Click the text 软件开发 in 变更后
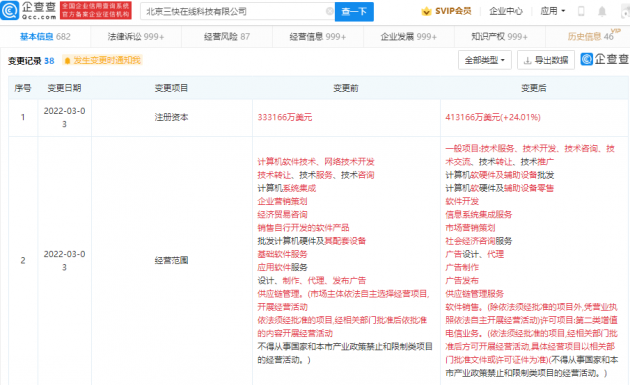This screenshot has height=385, width=630. pos(462,201)
